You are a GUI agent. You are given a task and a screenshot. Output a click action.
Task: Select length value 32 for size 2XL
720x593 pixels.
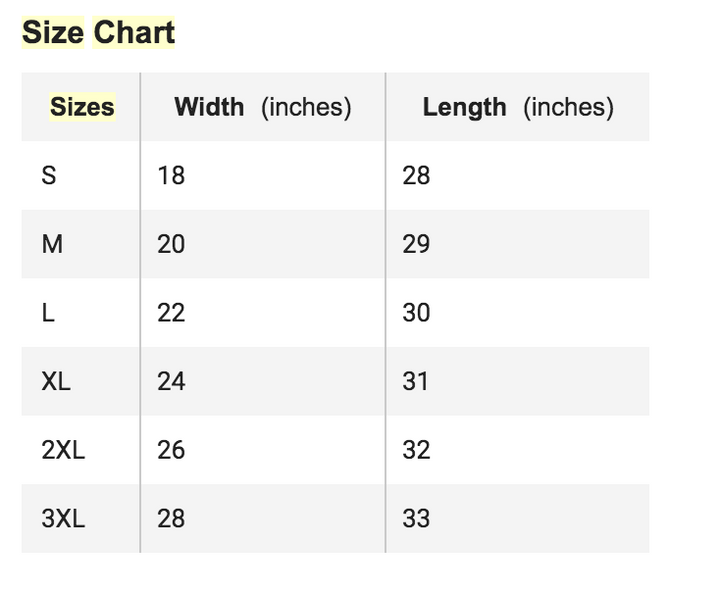(416, 450)
